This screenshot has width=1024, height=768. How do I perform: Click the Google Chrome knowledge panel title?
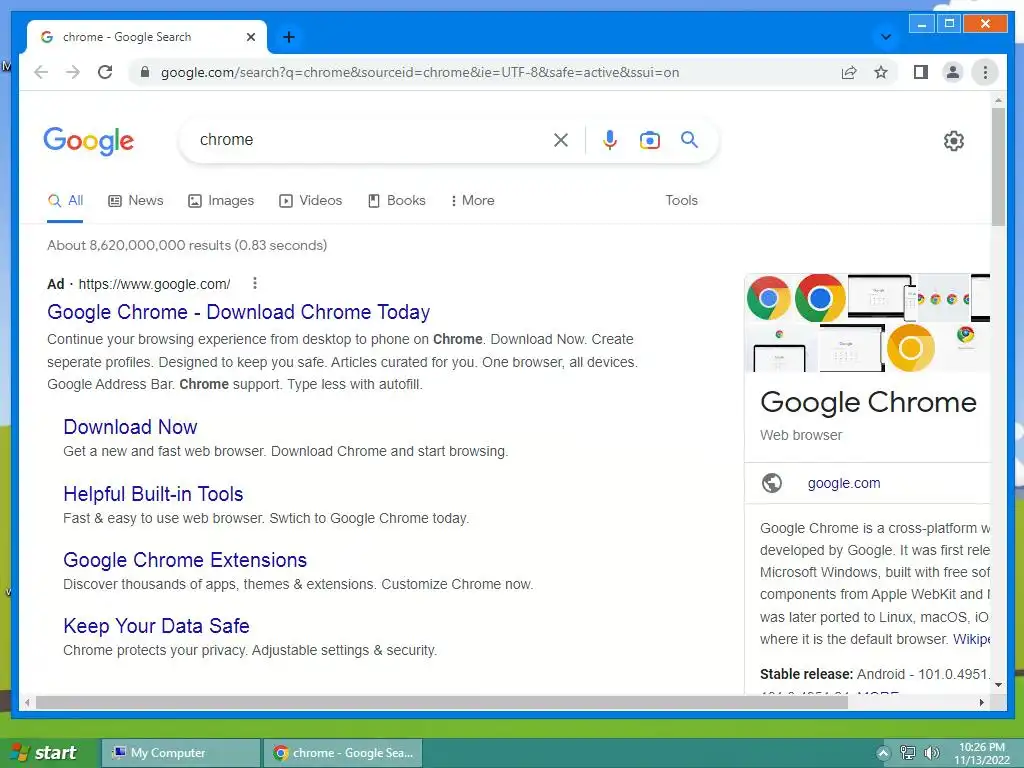868,402
